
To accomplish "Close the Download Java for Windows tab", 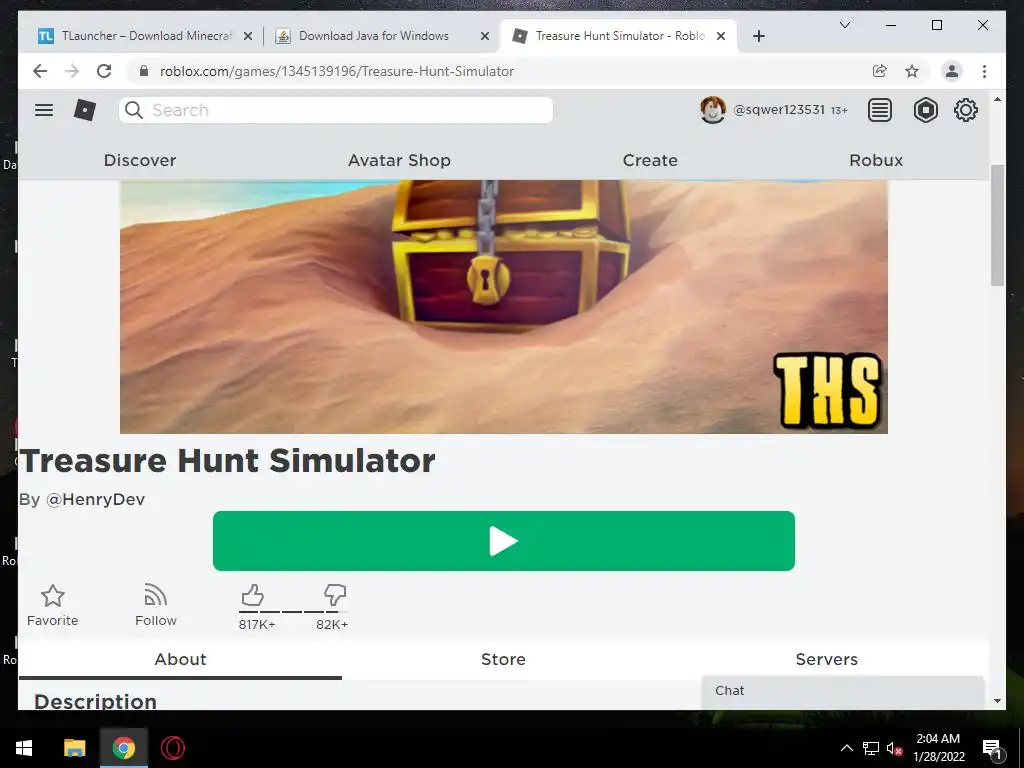I will [x=485, y=36].
